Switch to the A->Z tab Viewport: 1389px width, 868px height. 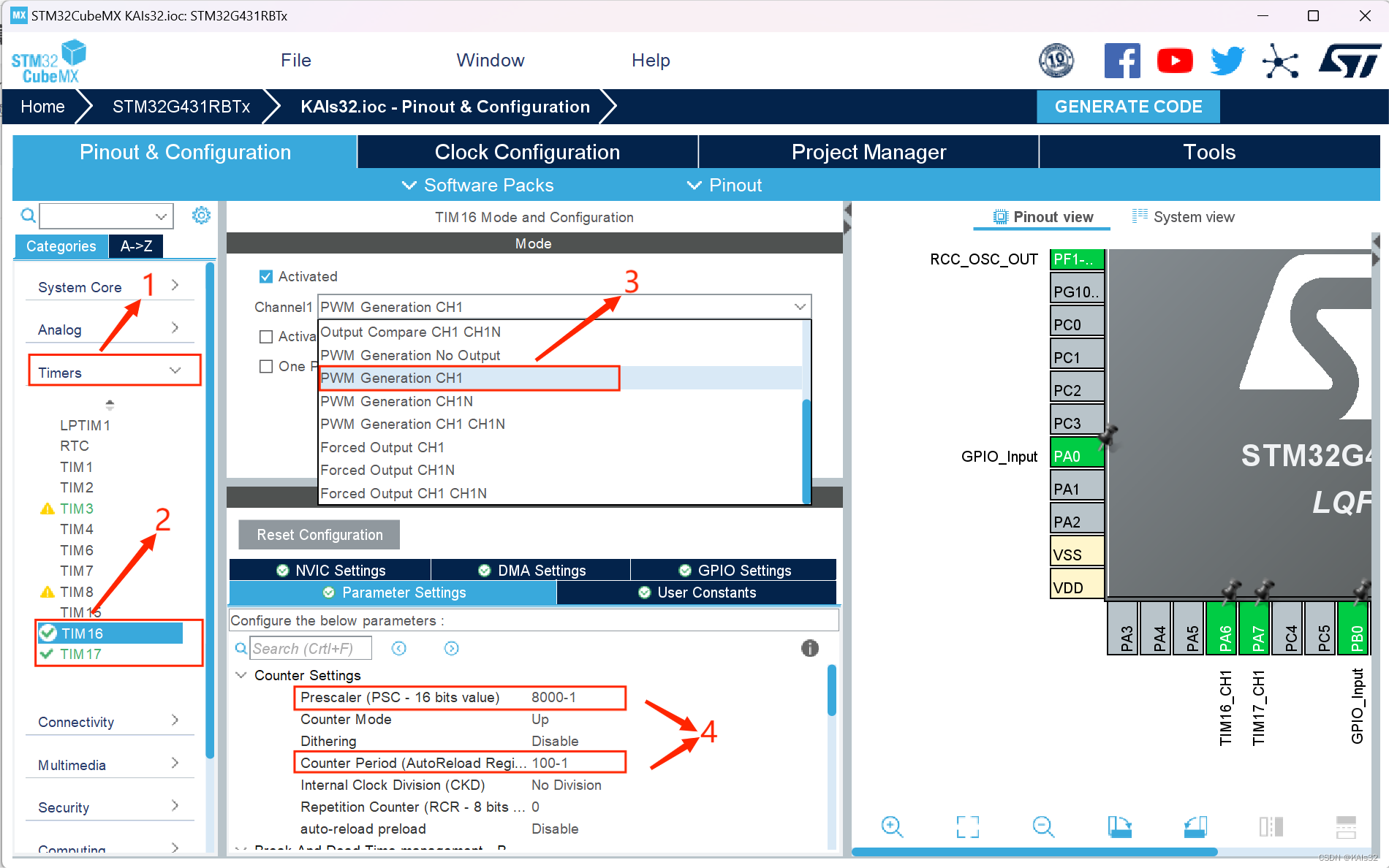(x=136, y=246)
